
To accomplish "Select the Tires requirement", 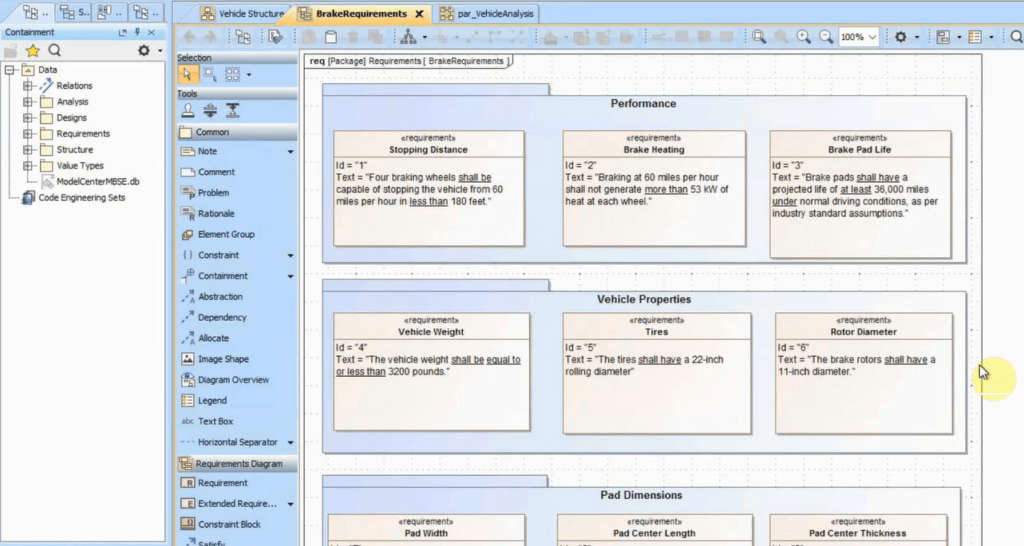I will pyautogui.click(x=656, y=374).
